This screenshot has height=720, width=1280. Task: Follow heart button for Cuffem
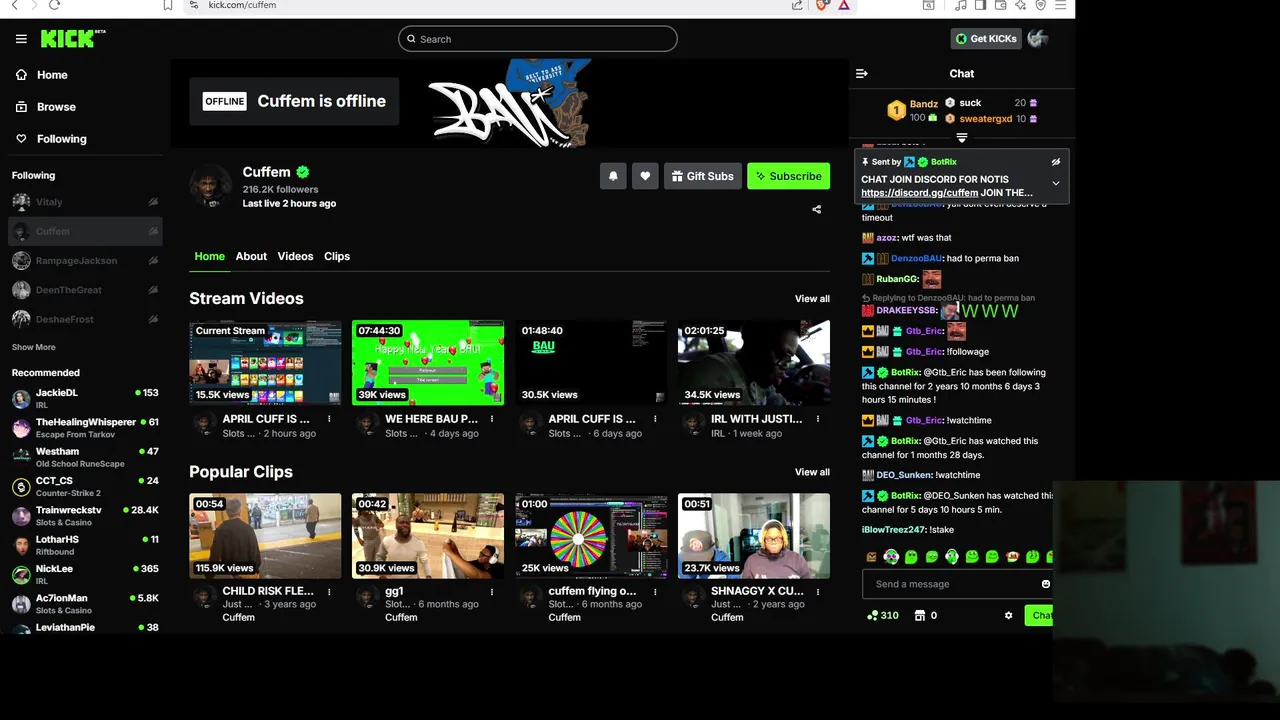point(645,176)
